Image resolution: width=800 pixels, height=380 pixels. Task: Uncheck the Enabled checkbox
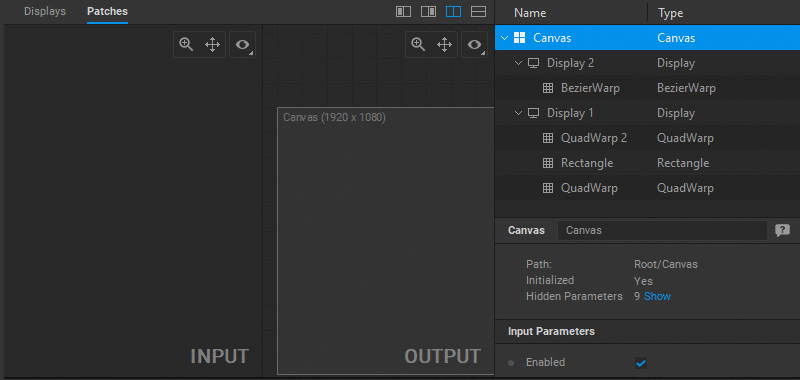point(641,363)
